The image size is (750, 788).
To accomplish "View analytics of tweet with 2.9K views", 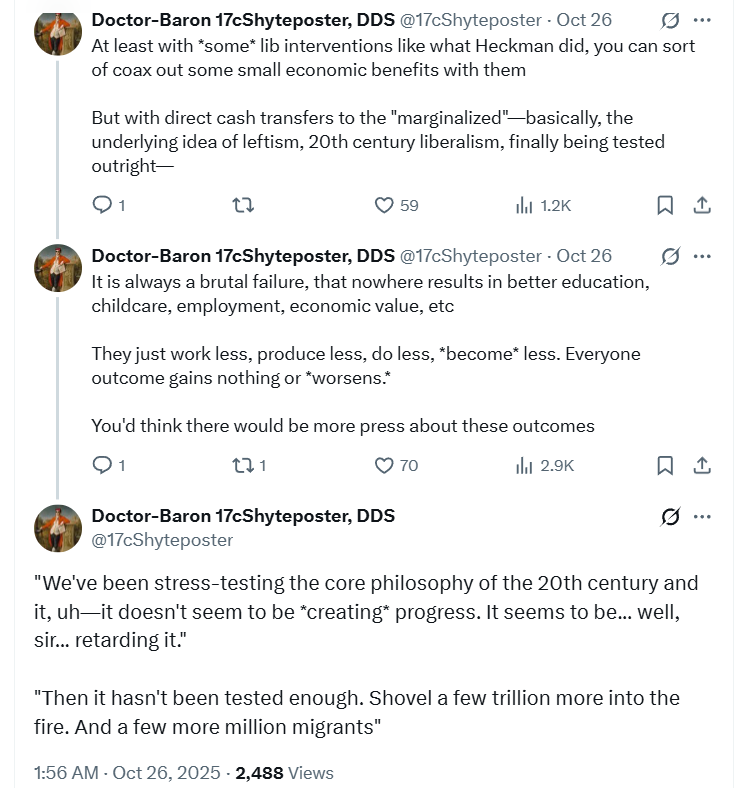I will [x=525, y=465].
